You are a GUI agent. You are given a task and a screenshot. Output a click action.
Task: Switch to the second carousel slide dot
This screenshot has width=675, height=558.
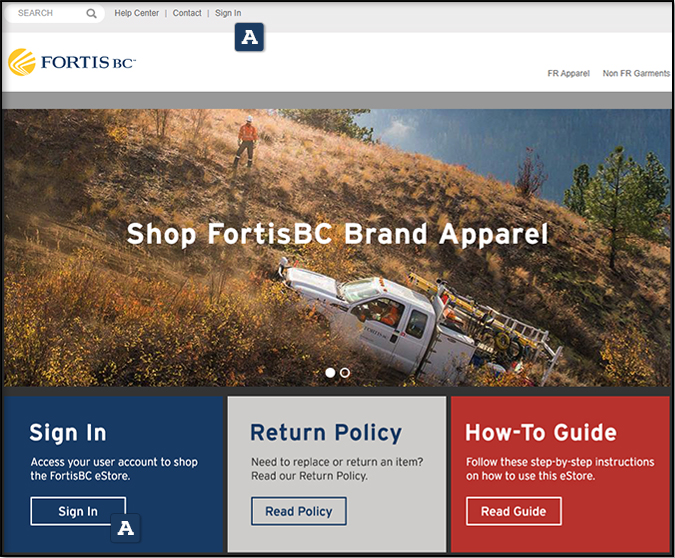[x=345, y=372]
